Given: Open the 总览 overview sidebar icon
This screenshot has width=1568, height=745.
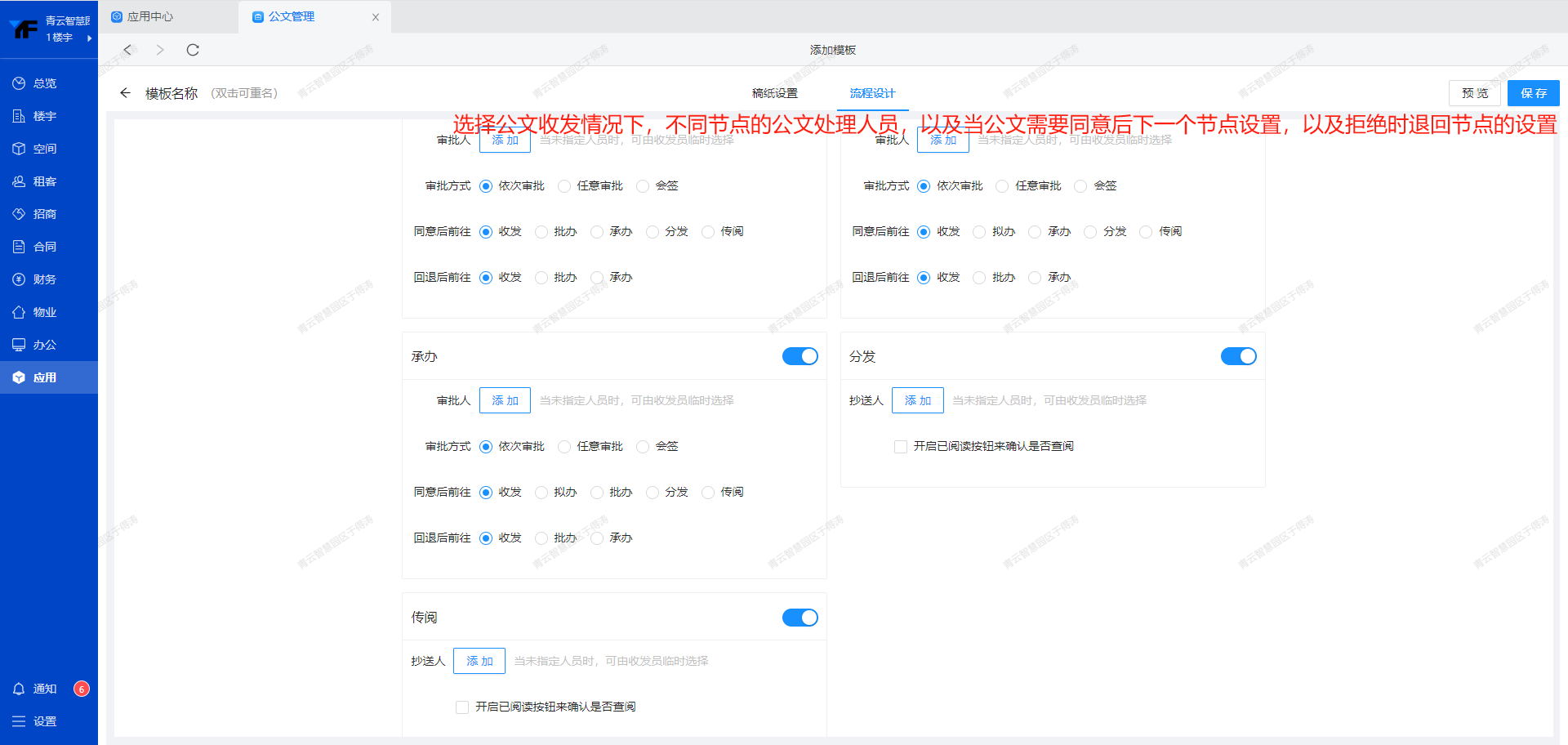Looking at the screenshot, I should [19, 83].
